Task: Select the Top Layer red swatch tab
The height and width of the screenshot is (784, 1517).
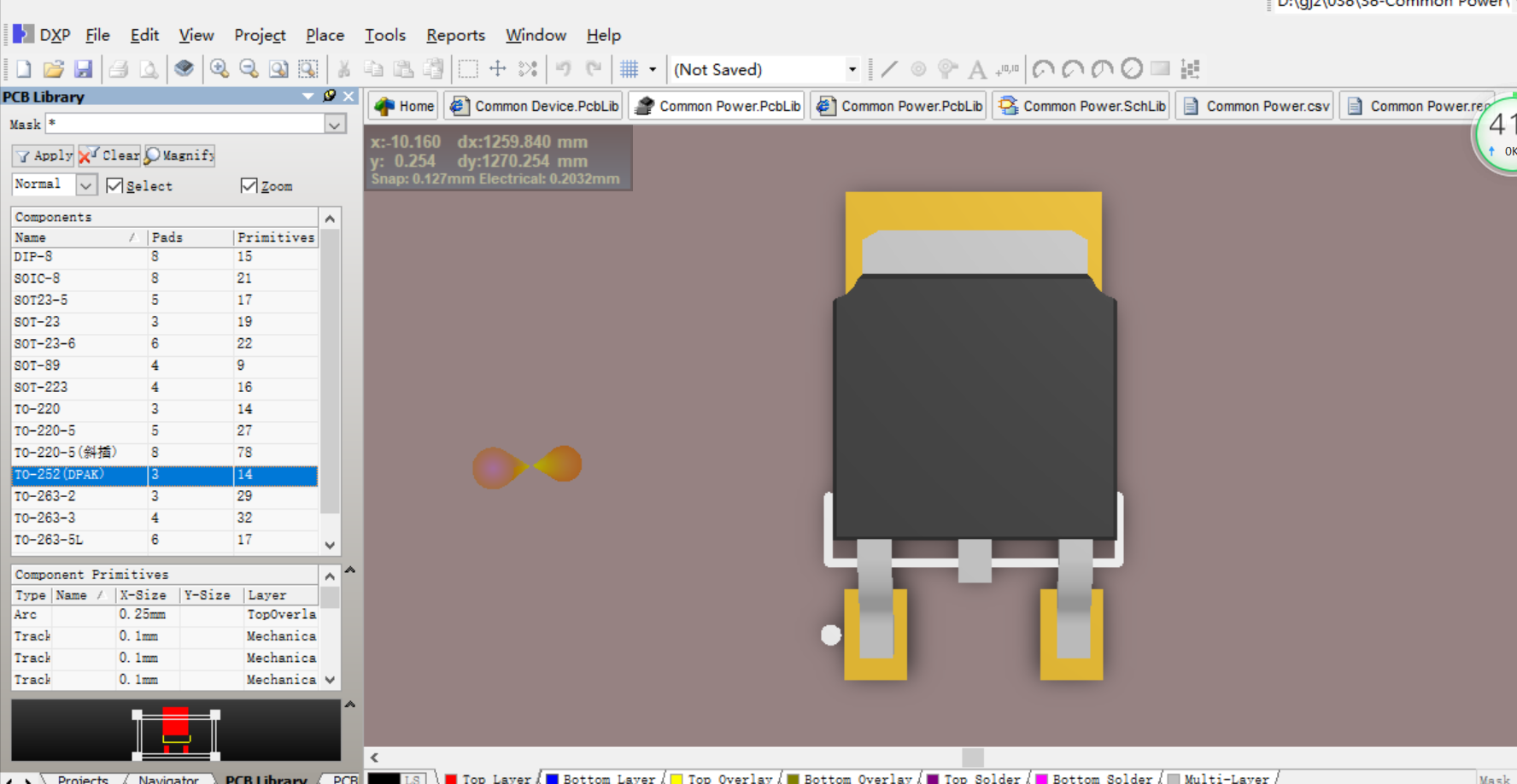Action: pyautogui.click(x=489, y=778)
